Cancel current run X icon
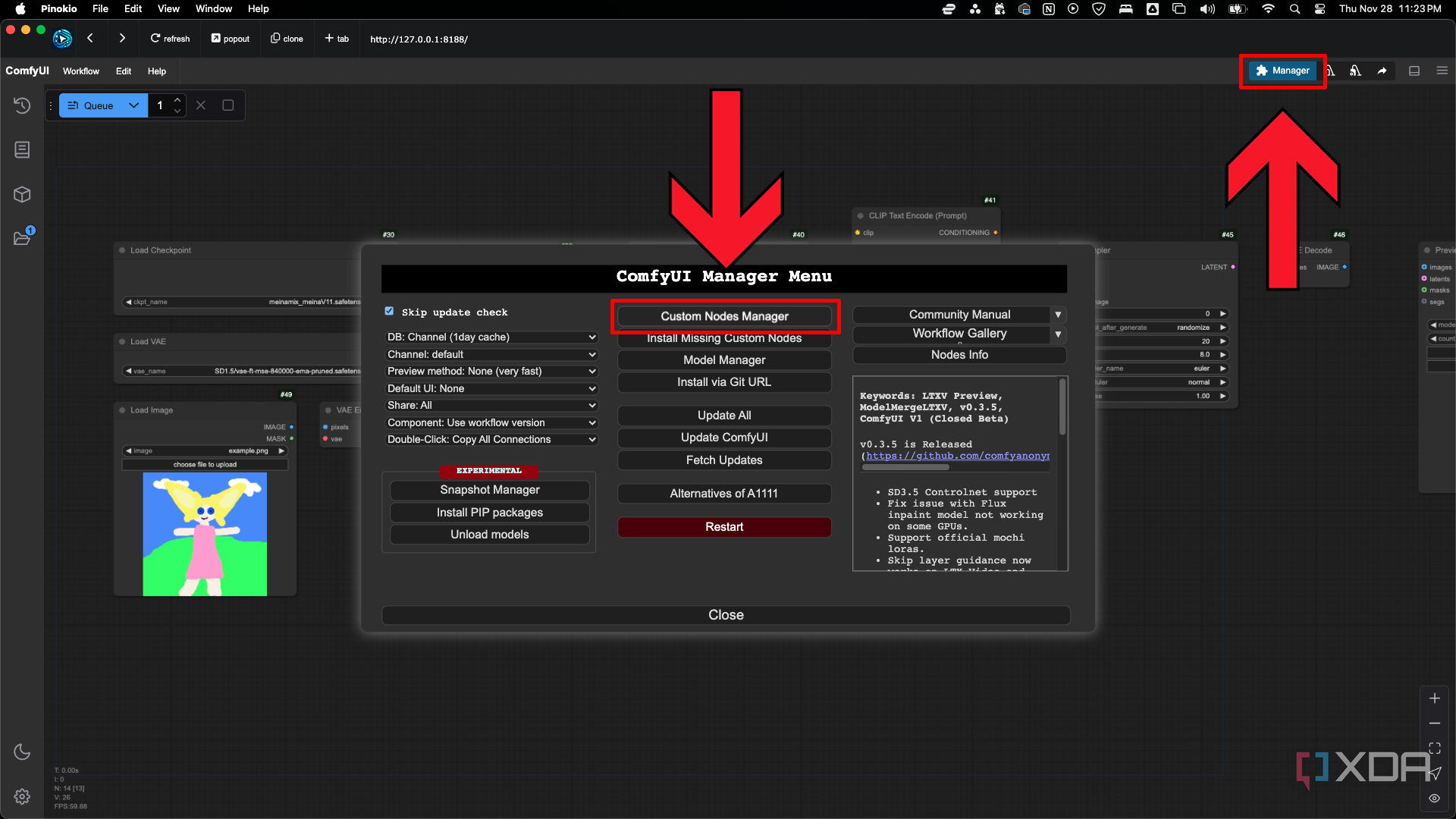 click(x=201, y=105)
